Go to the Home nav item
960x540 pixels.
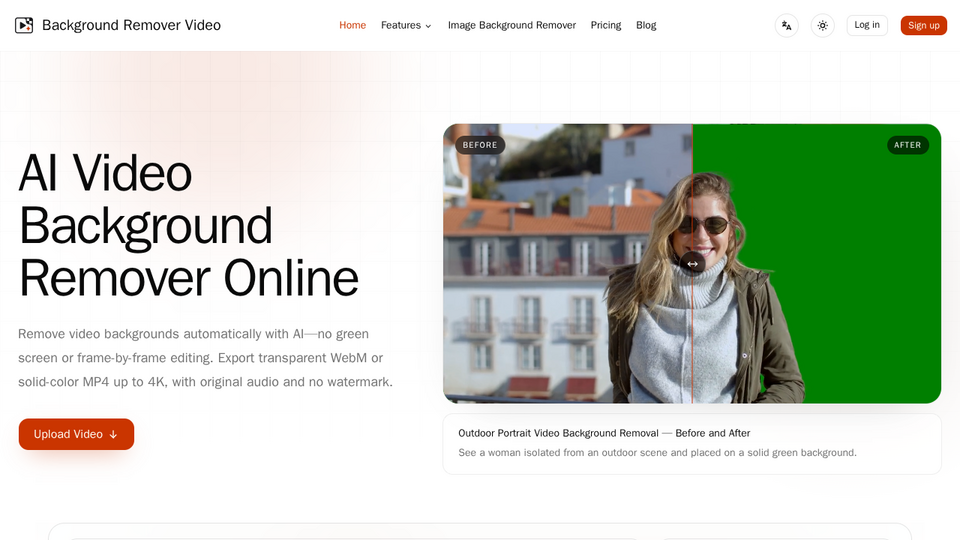[353, 25]
